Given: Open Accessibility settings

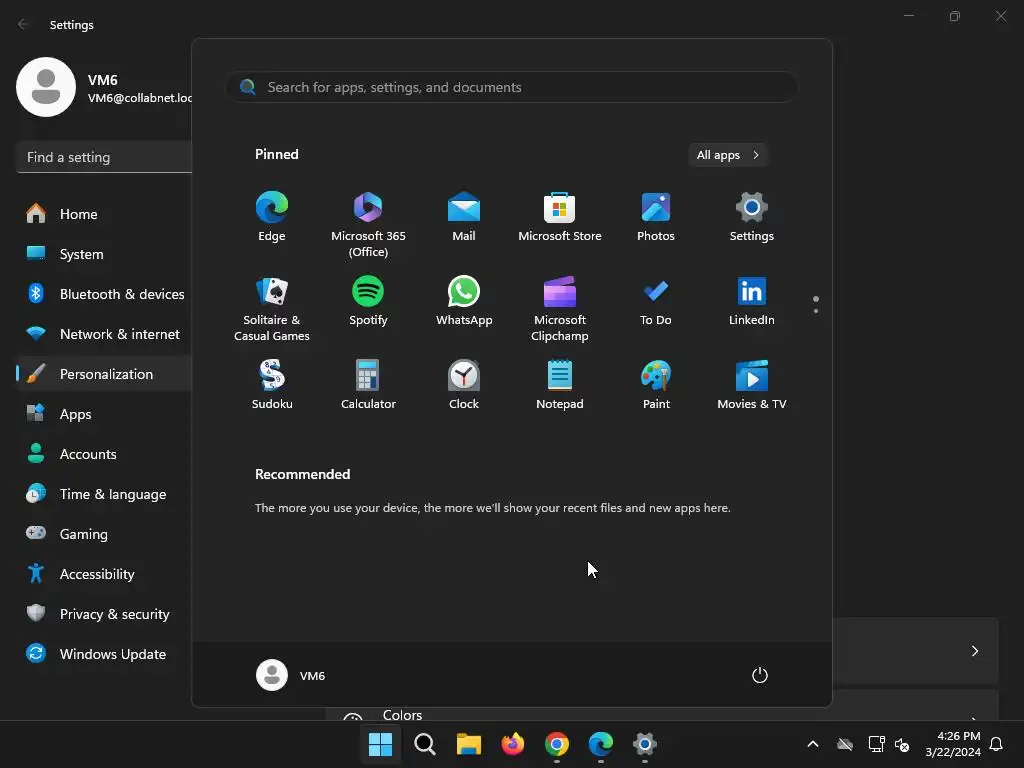Looking at the screenshot, I should click(x=104, y=574).
